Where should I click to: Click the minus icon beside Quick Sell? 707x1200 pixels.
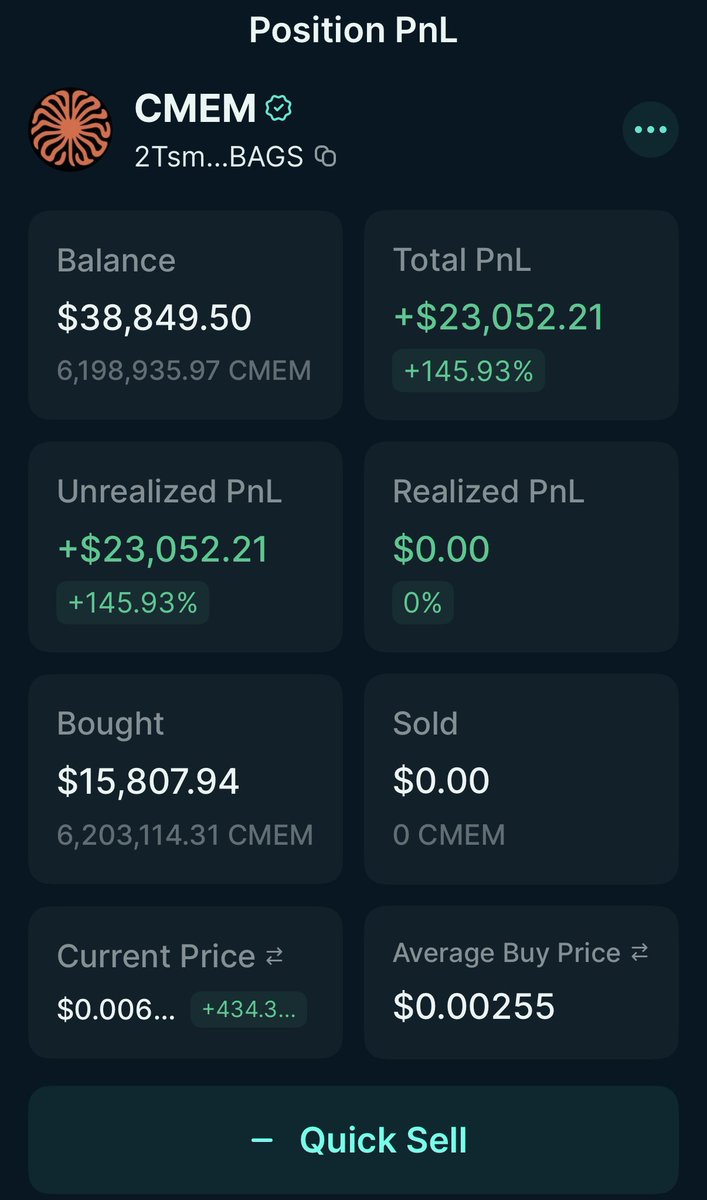point(262,1140)
